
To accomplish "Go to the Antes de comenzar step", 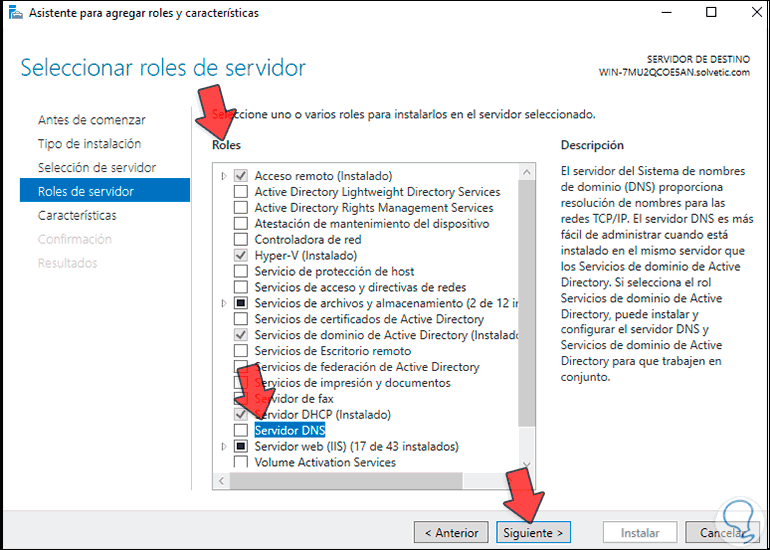I will (91, 120).
